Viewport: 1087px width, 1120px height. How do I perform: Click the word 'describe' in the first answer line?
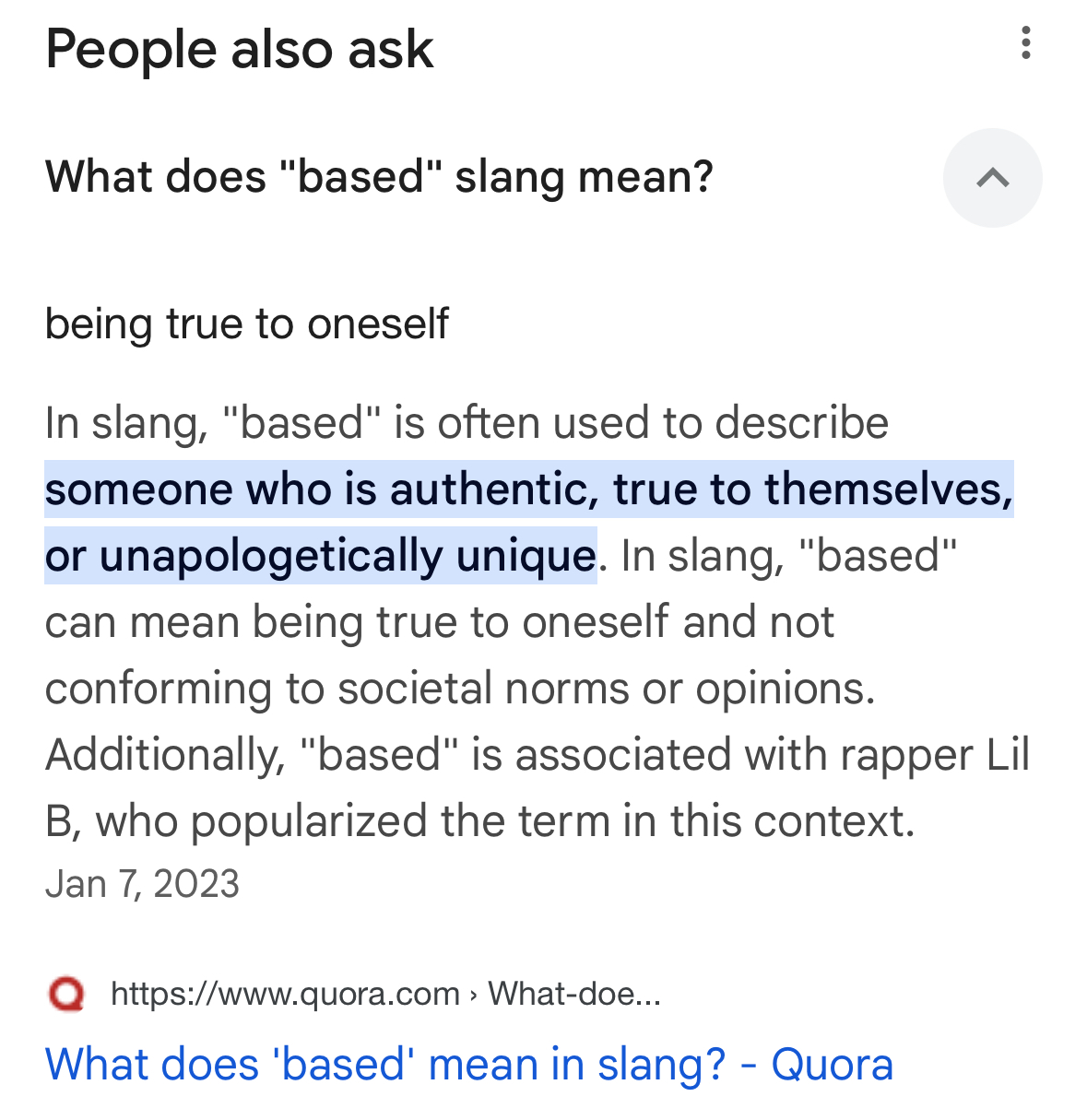point(801,423)
